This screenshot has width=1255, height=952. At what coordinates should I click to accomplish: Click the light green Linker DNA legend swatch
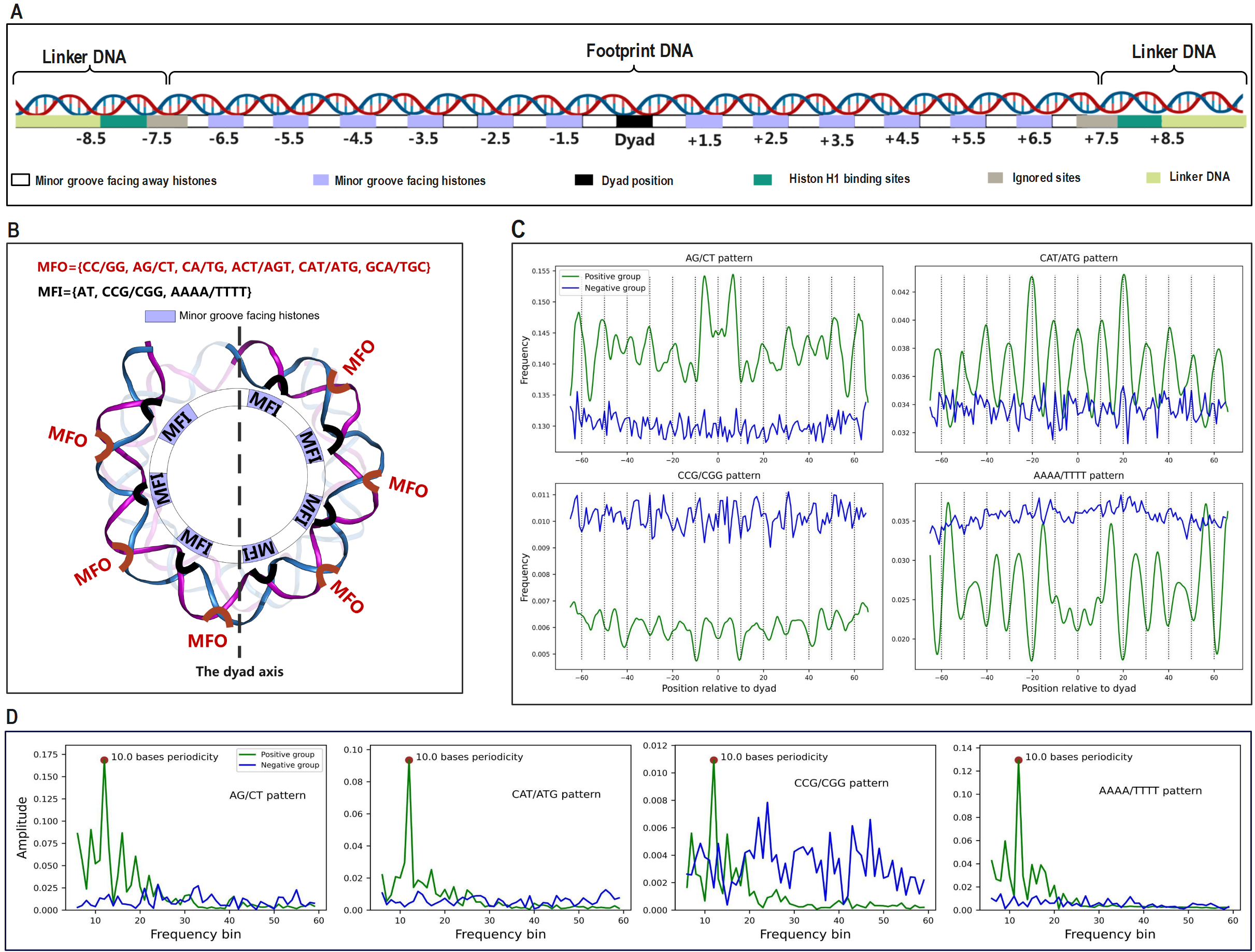[x=1153, y=178]
